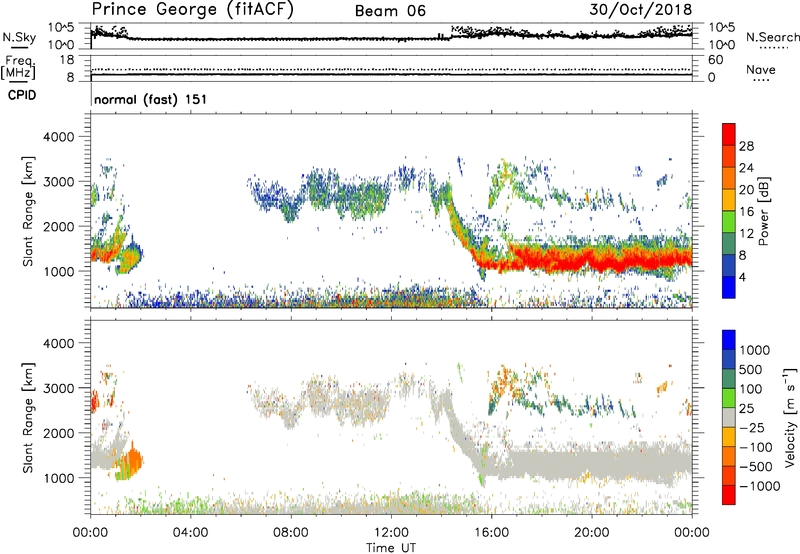Click the velocity panel's "Slant Range [km]" label

pyautogui.click(x=28, y=418)
